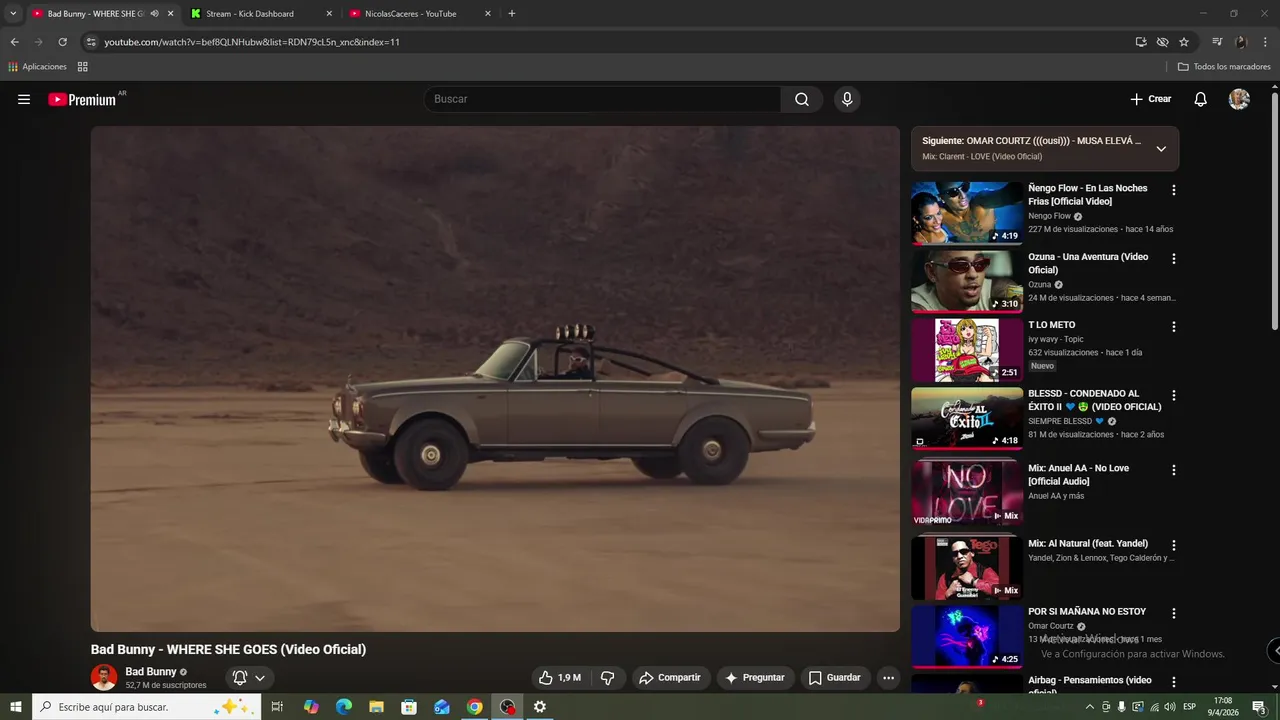
Task: Open Bad Bunny channel name link
Action: click(151, 672)
